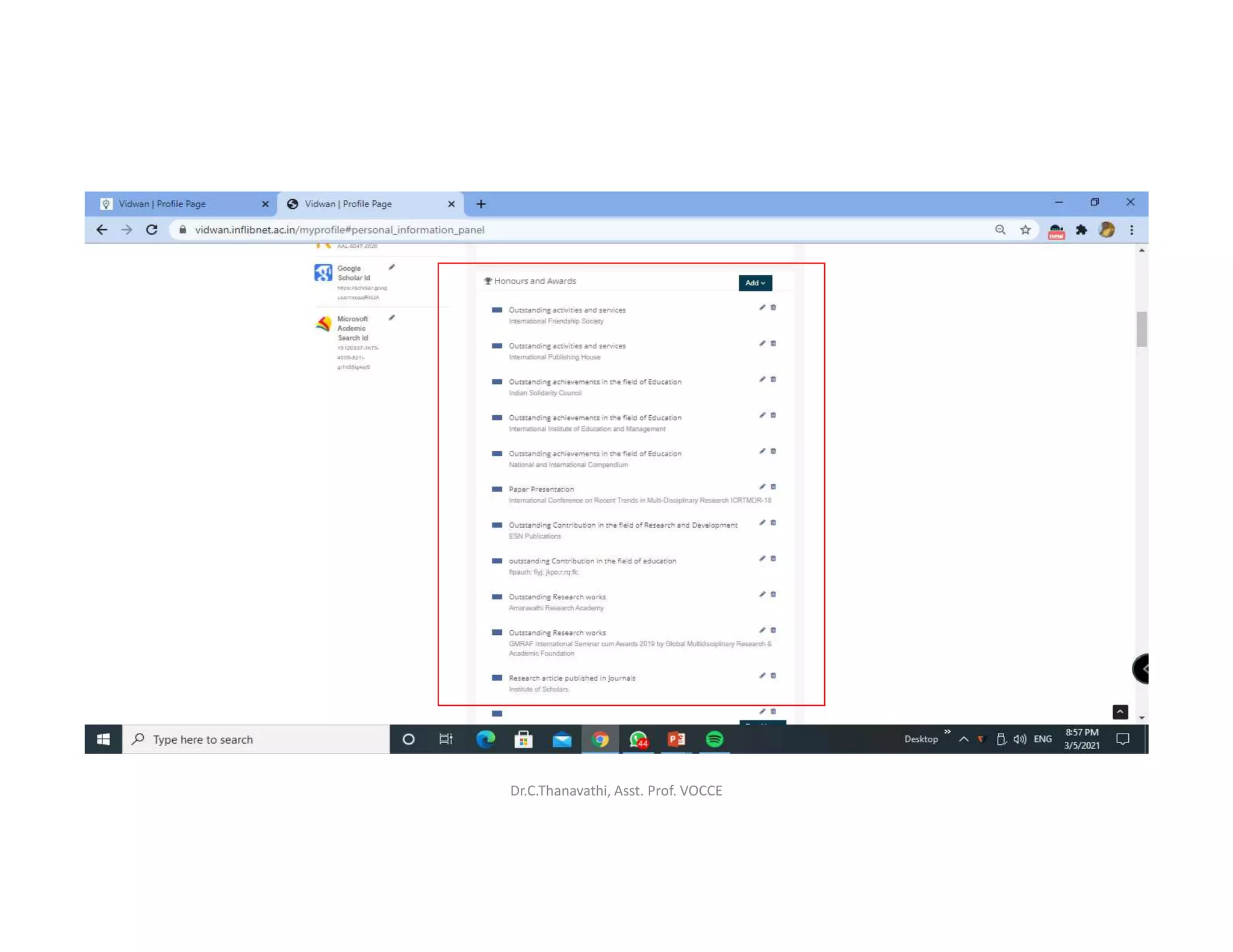This screenshot has height=952, width=1233.
Task: Launch Microsoft Edge from taskbar
Action: [485, 739]
